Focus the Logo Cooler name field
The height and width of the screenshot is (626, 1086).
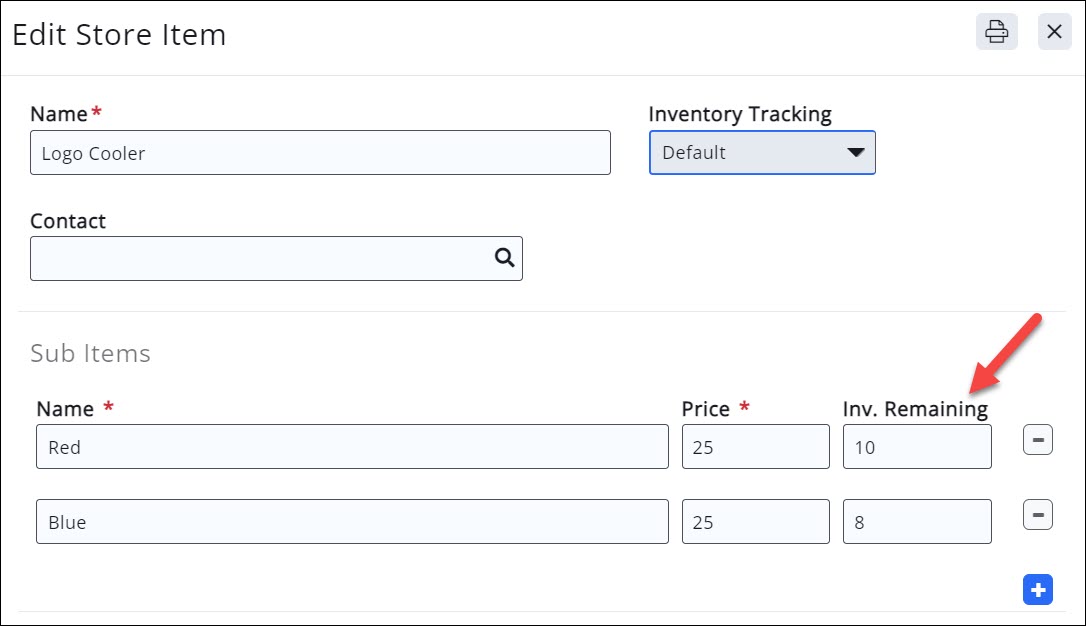pyautogui.click(x=320, y=153)
